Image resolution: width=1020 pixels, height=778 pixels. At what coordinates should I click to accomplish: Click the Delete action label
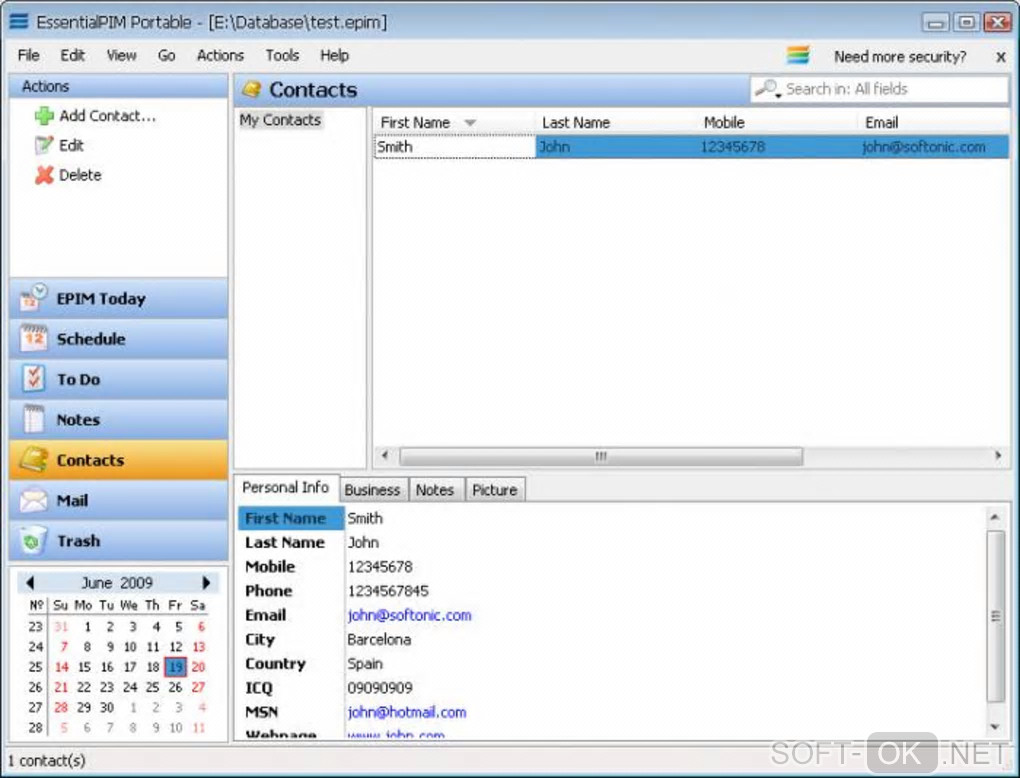point(80,175)
